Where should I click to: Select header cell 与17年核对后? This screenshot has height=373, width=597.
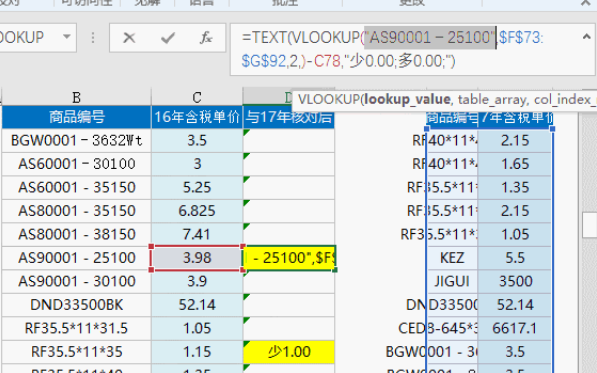[289, 117]
